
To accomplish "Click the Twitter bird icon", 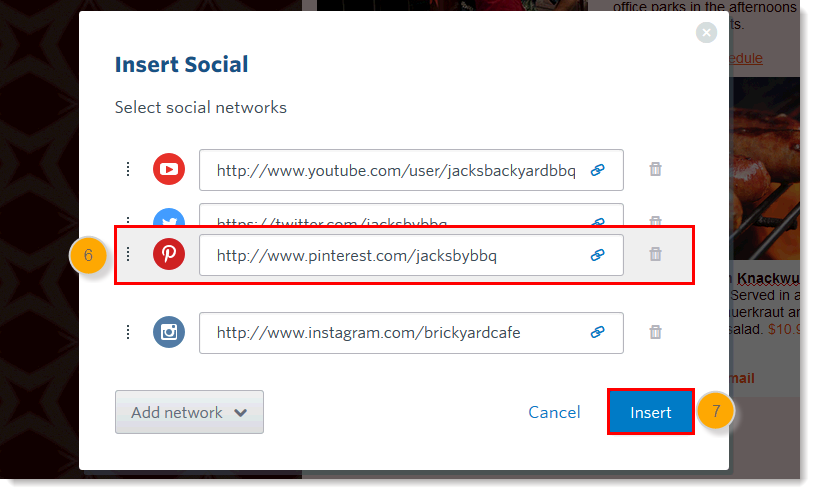I will [169, 217].
